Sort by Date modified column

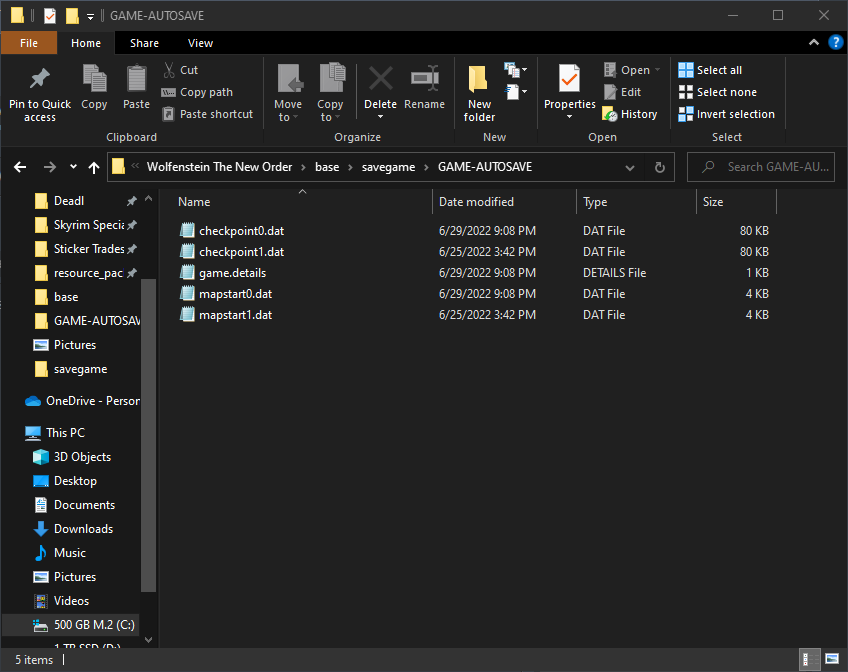[x=505, y=202]
